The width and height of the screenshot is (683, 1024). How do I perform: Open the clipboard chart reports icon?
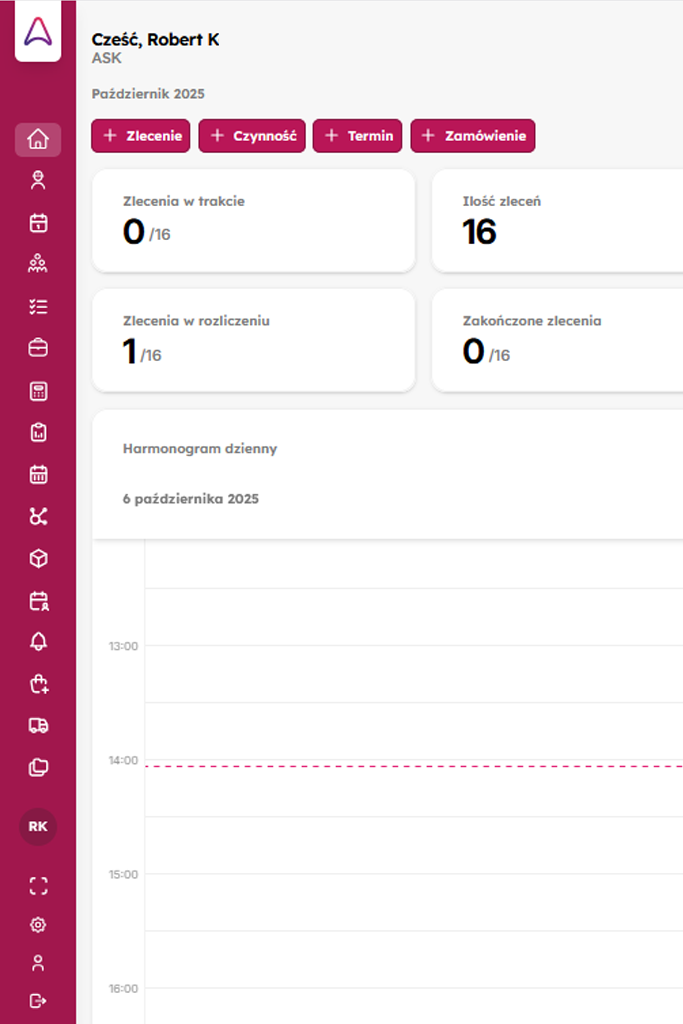coord(38,433)
